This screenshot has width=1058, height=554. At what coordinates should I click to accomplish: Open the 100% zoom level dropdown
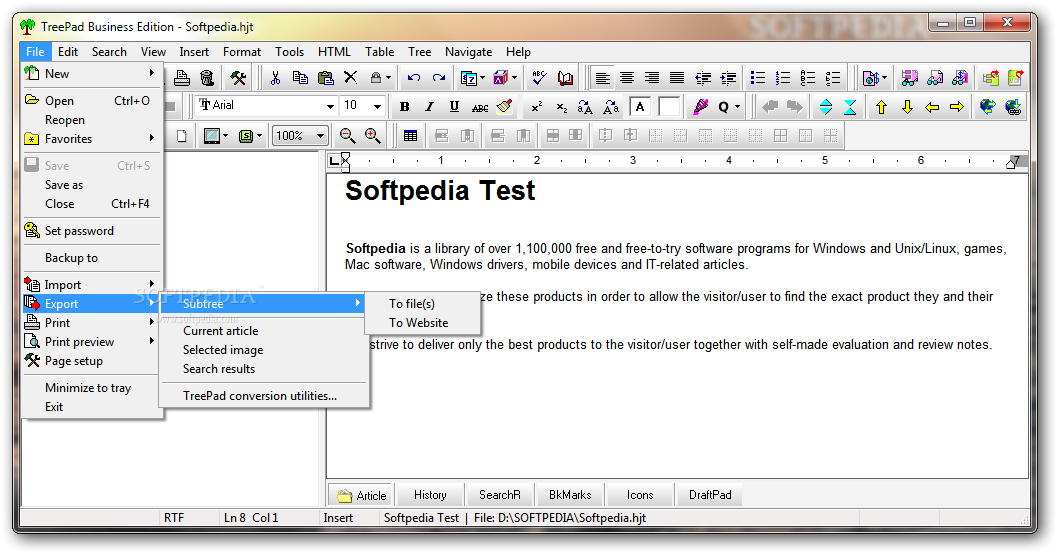321,136
